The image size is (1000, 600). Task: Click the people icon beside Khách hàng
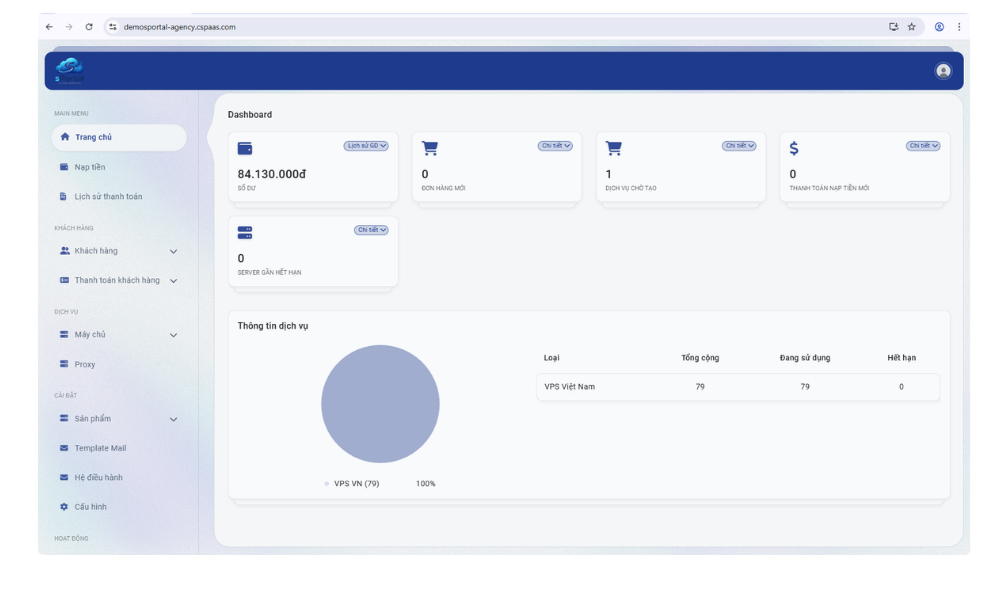click(64, 251)
